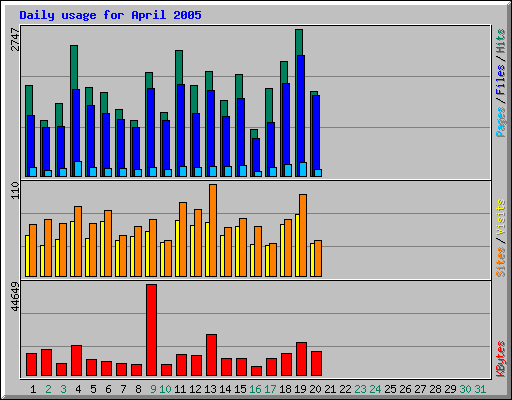Click the tallest red KBytes bar for day 9
This screenshot has width=512, height=400.
[x=151, y=330]
